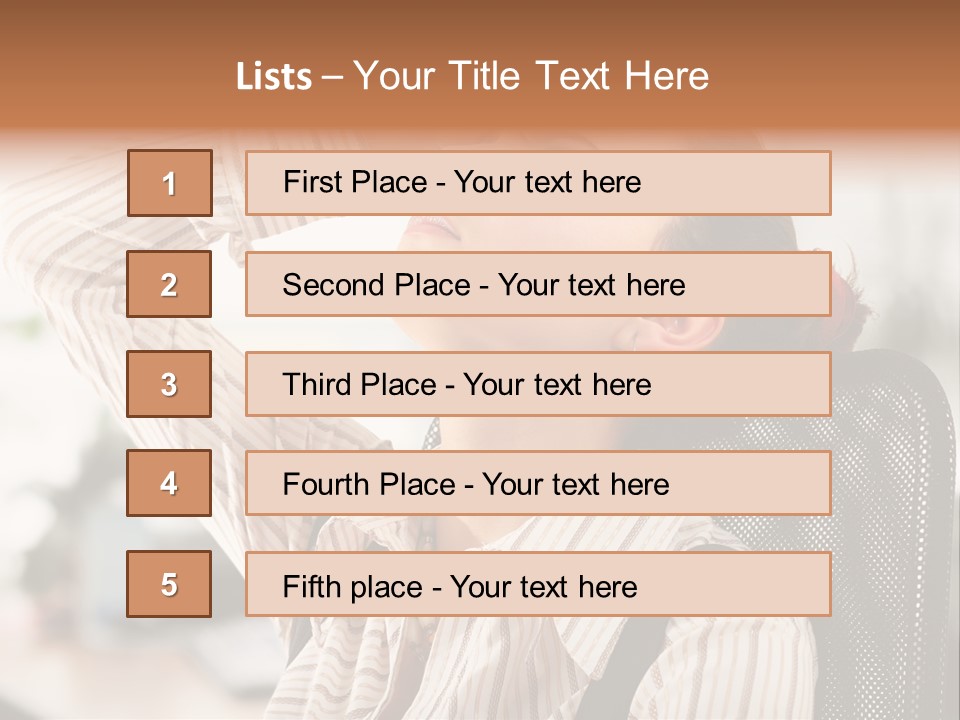The height and width of the screenshot is (720, 960).
Task: Click "Your Title Text Here" in the title
Action: [x=531, y=77]
